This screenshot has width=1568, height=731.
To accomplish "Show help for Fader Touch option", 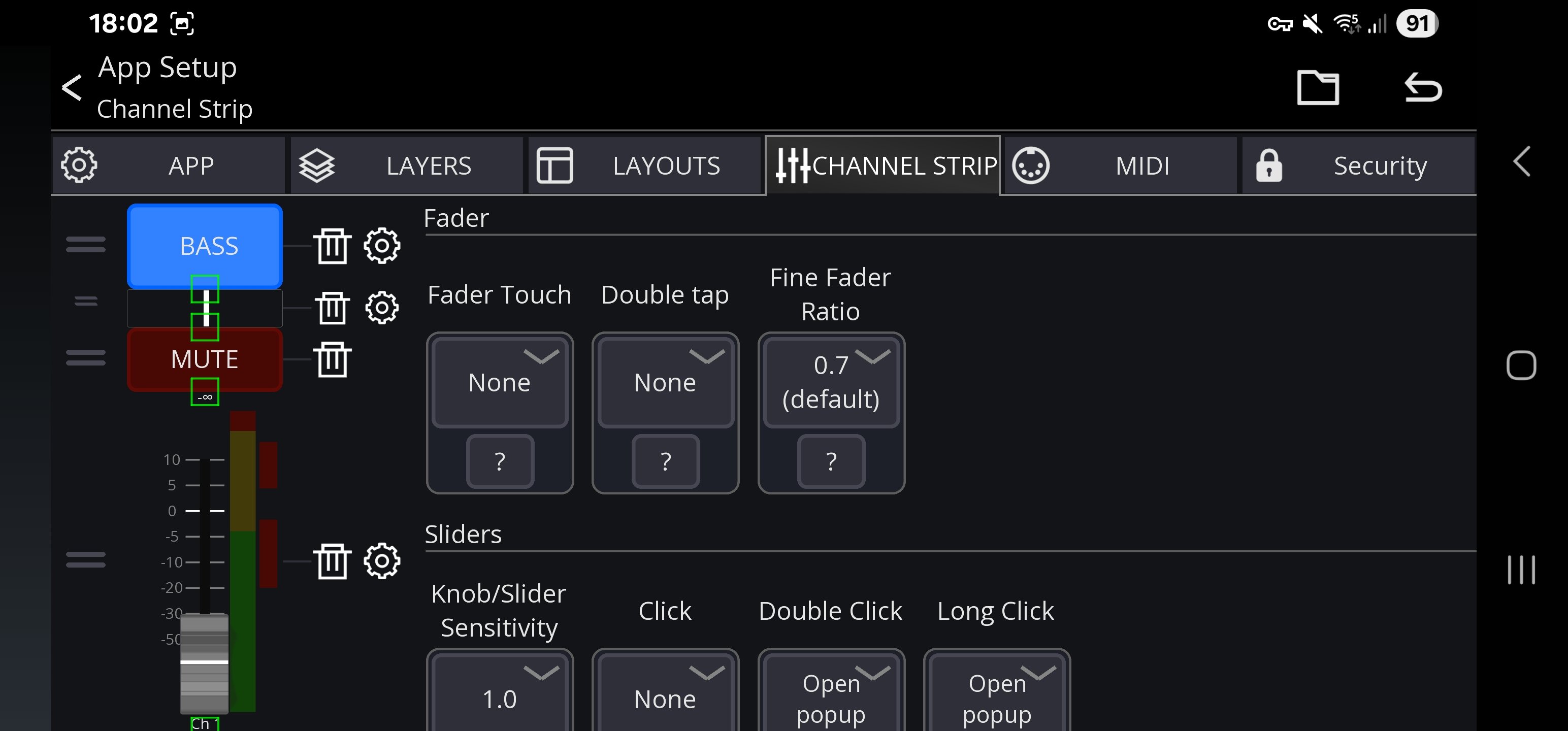I will pos(500,461).
